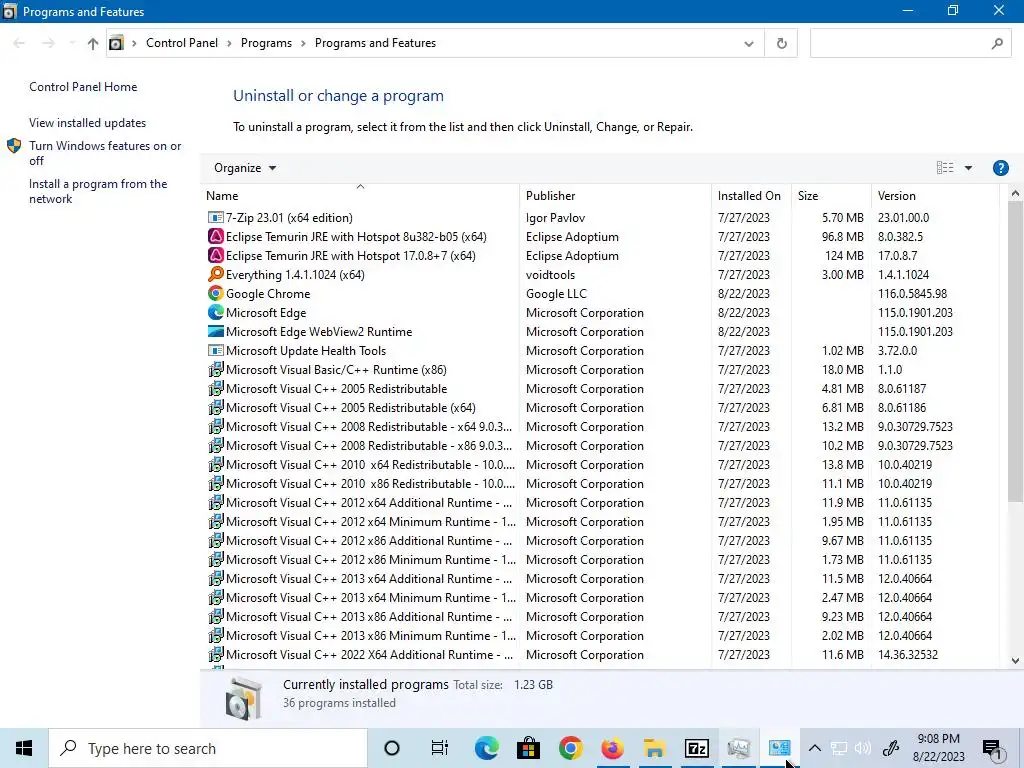Click the search magnifier icon in the search box
The image size is (1024, 768).
pos(997,43)
